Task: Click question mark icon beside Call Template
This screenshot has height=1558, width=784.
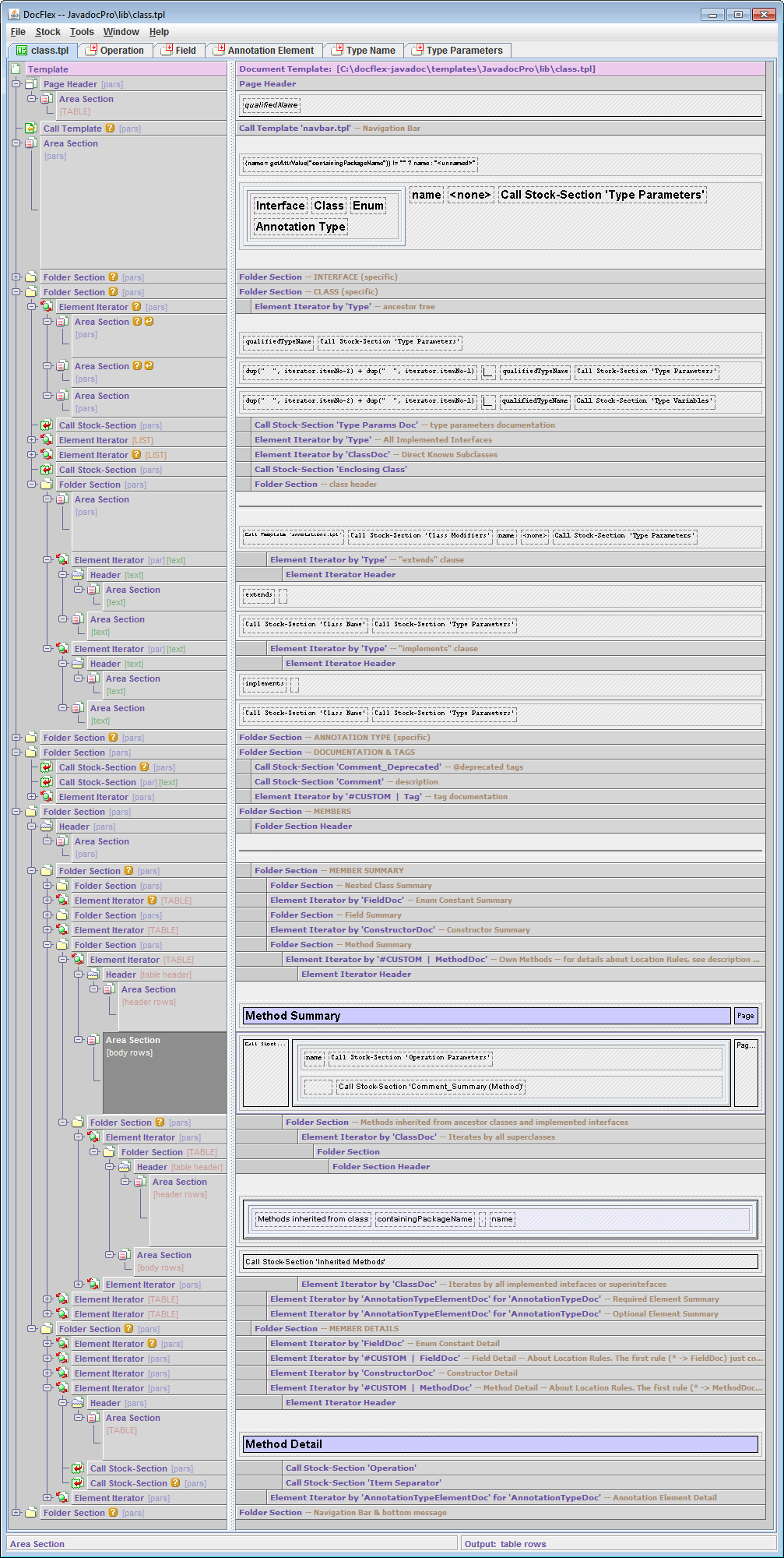Action: pyautogui.click(x=110, y=129)
